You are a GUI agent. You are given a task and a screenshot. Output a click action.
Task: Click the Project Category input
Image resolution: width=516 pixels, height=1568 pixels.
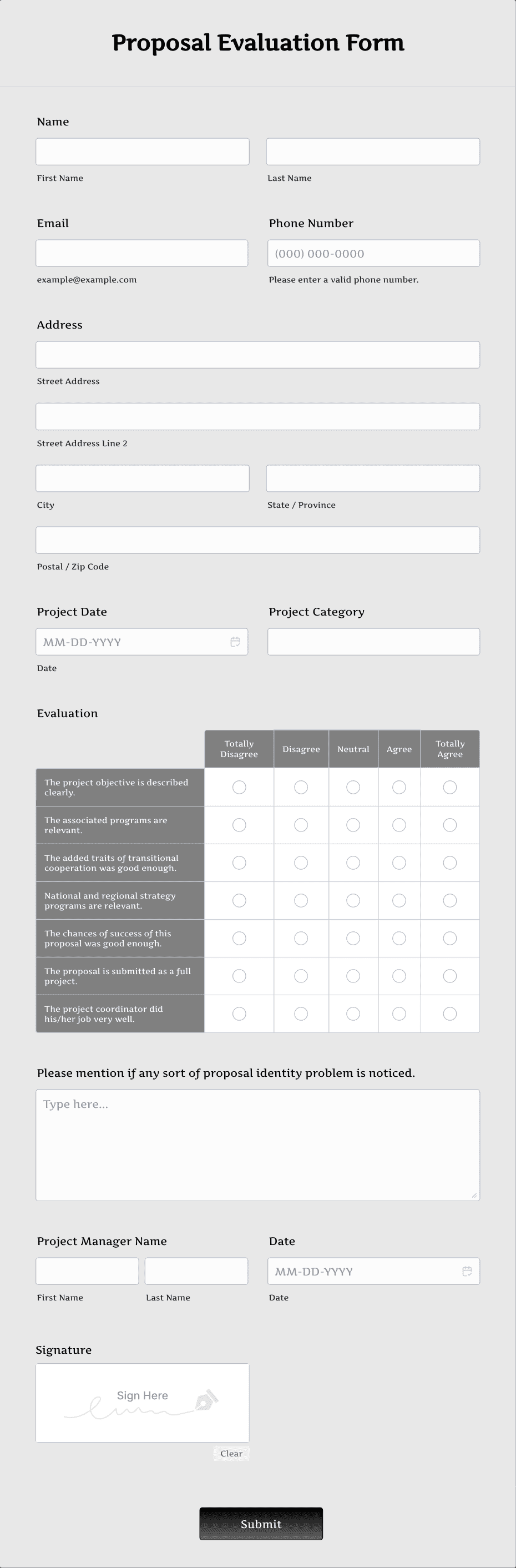pyautogui.click(x=373, y=641)
